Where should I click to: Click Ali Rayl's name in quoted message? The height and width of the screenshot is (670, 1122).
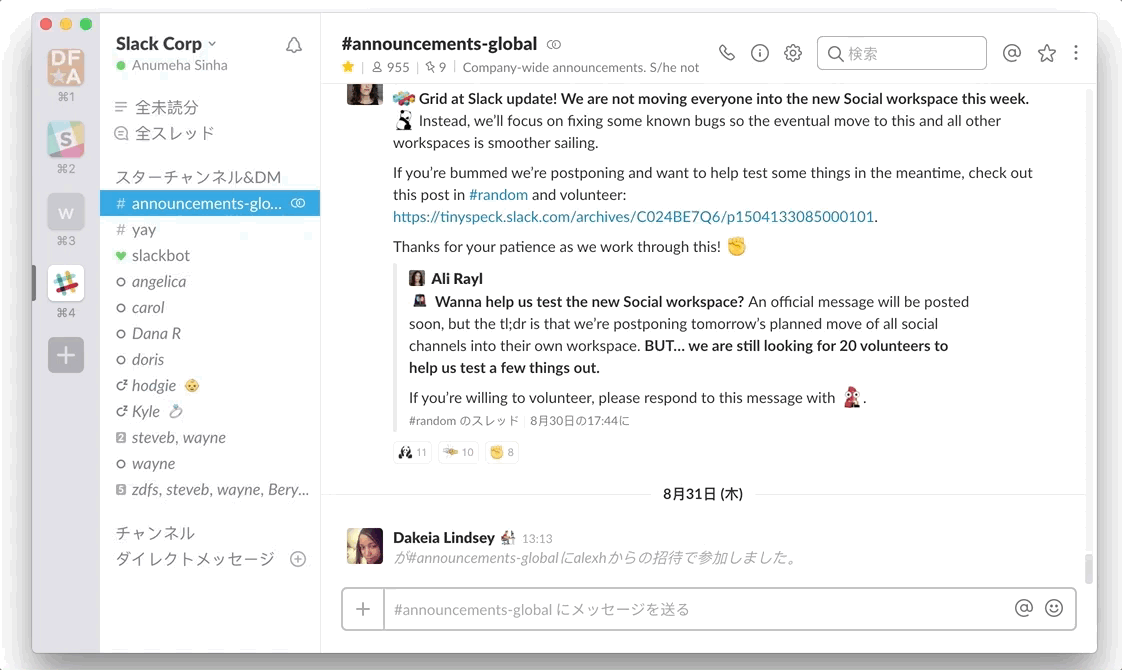[x=457, y=278]
